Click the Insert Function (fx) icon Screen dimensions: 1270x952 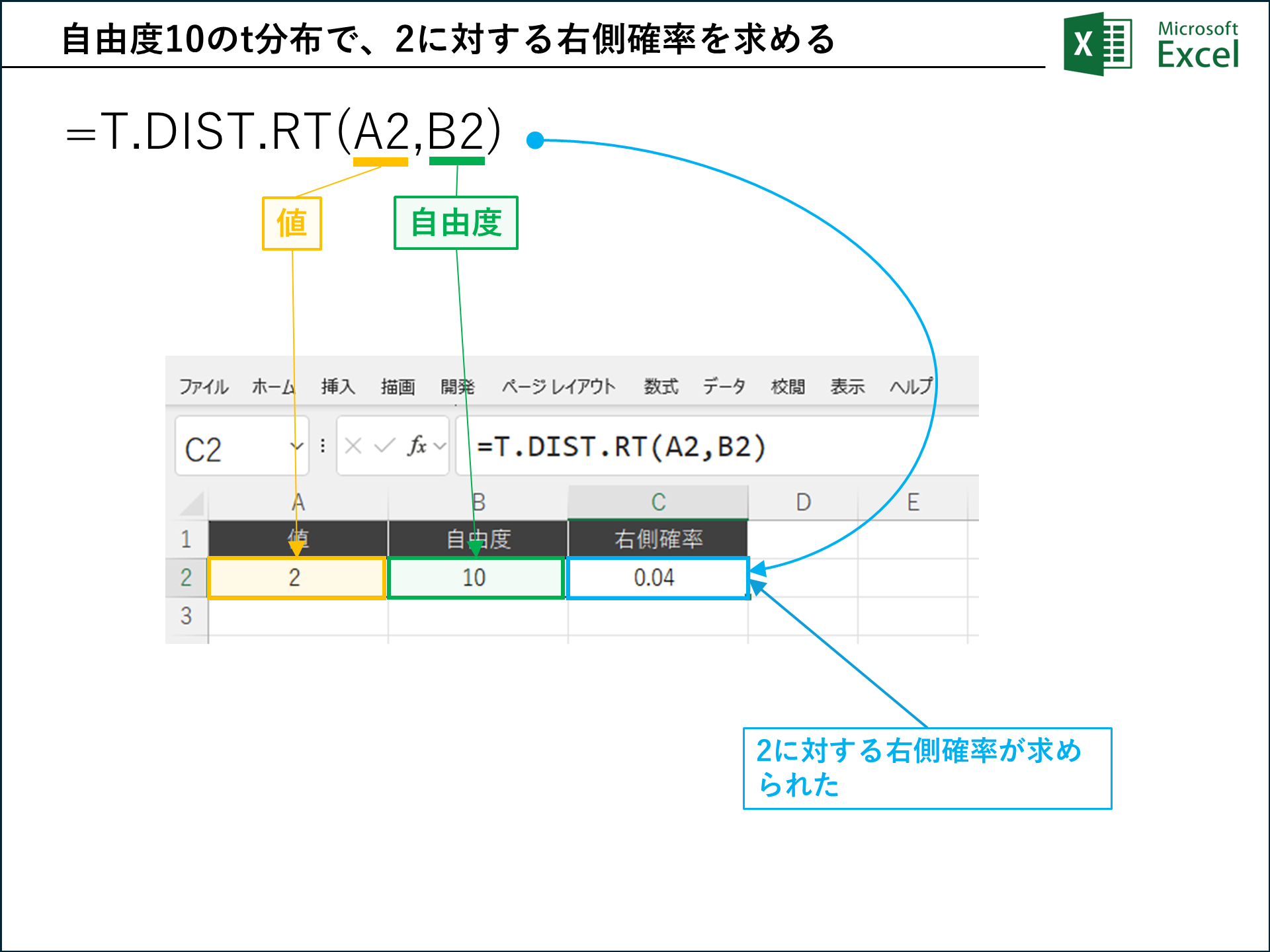pos(419,446)
